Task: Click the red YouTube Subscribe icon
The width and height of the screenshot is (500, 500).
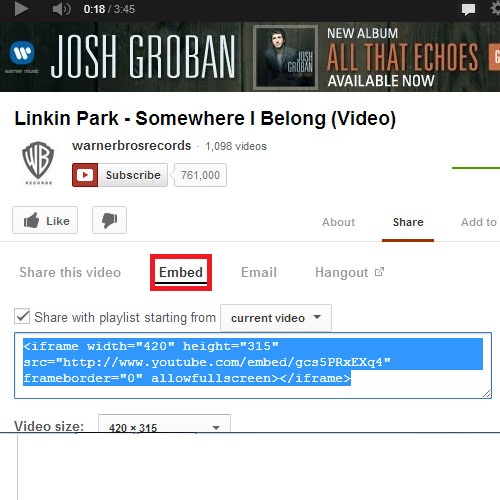Action: click(x=85, y=175)
